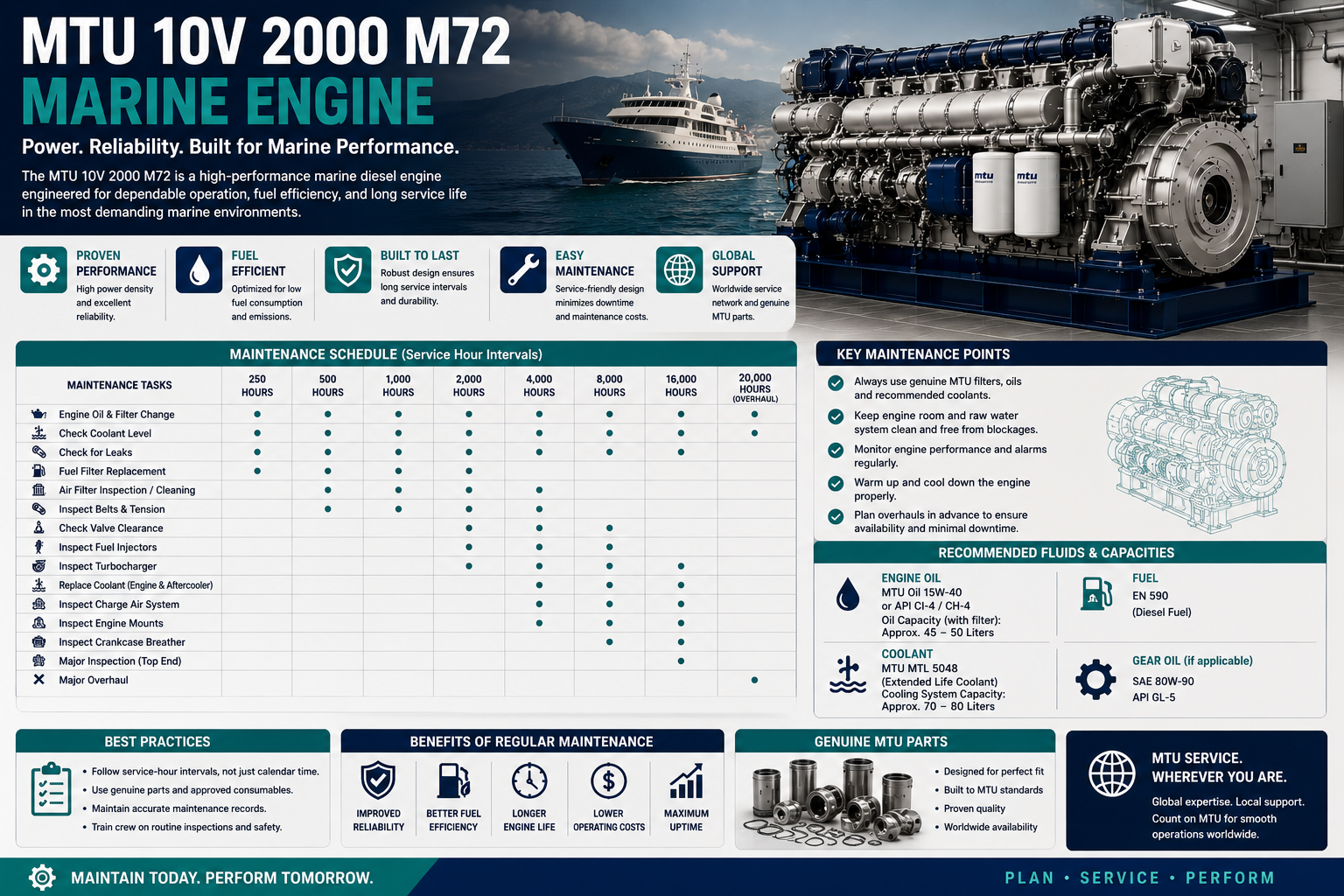Click the yacht photo in the header
1344x896 pixels.
[656, 122]
